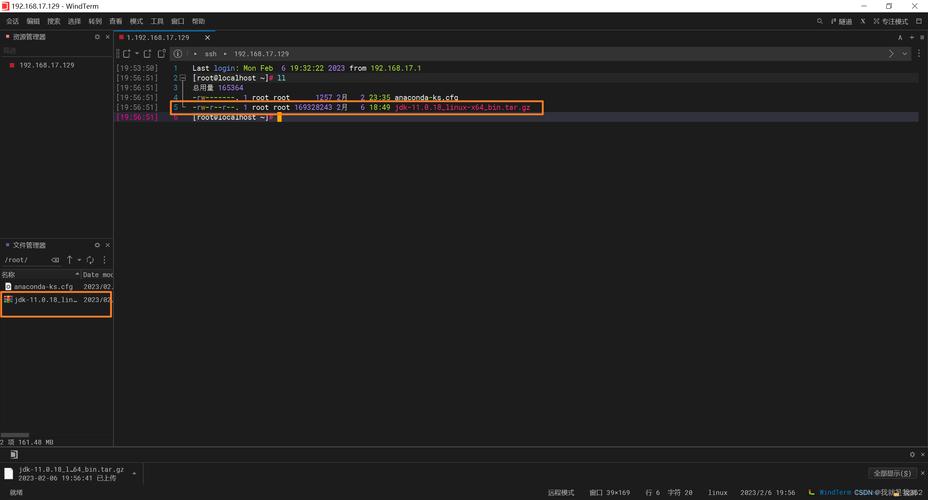
Task: Open the 会话 menu
Action: pyautogui.click(x=13, y=21)
